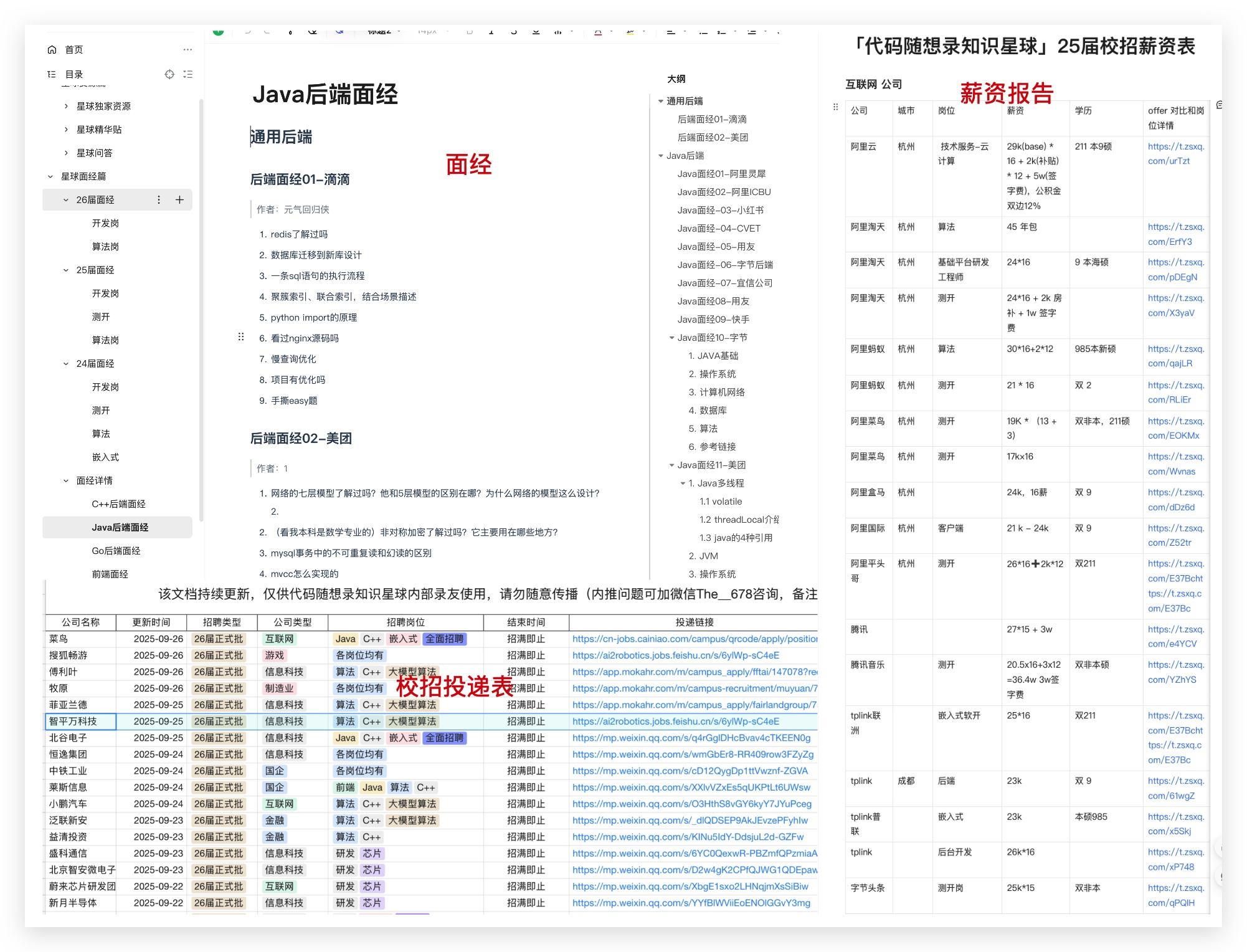Click the locate-current-document target icon

[x=169, y=74]
